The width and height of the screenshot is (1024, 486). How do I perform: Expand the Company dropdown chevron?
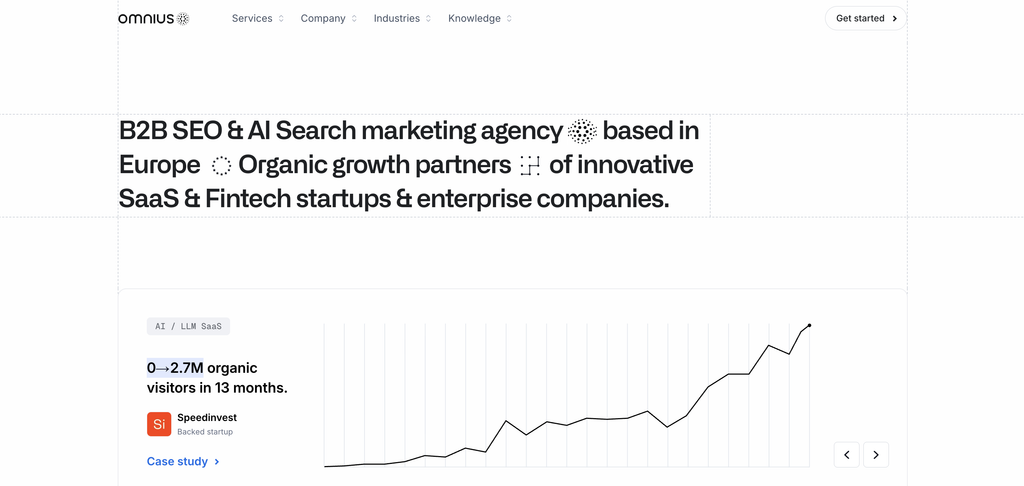(x=354, y=18)
